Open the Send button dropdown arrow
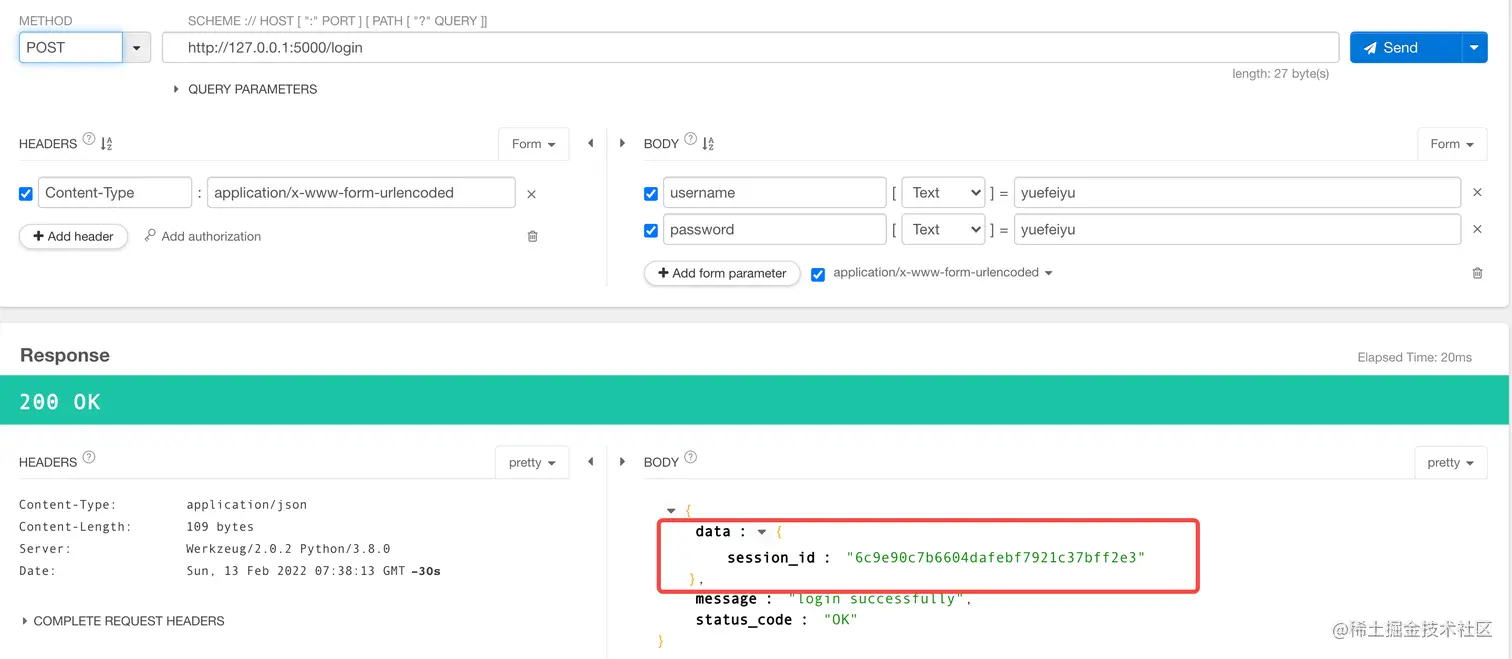The height and width of the screenshot is (659, 1512). pyautogui.click(x=1475, y=47)
